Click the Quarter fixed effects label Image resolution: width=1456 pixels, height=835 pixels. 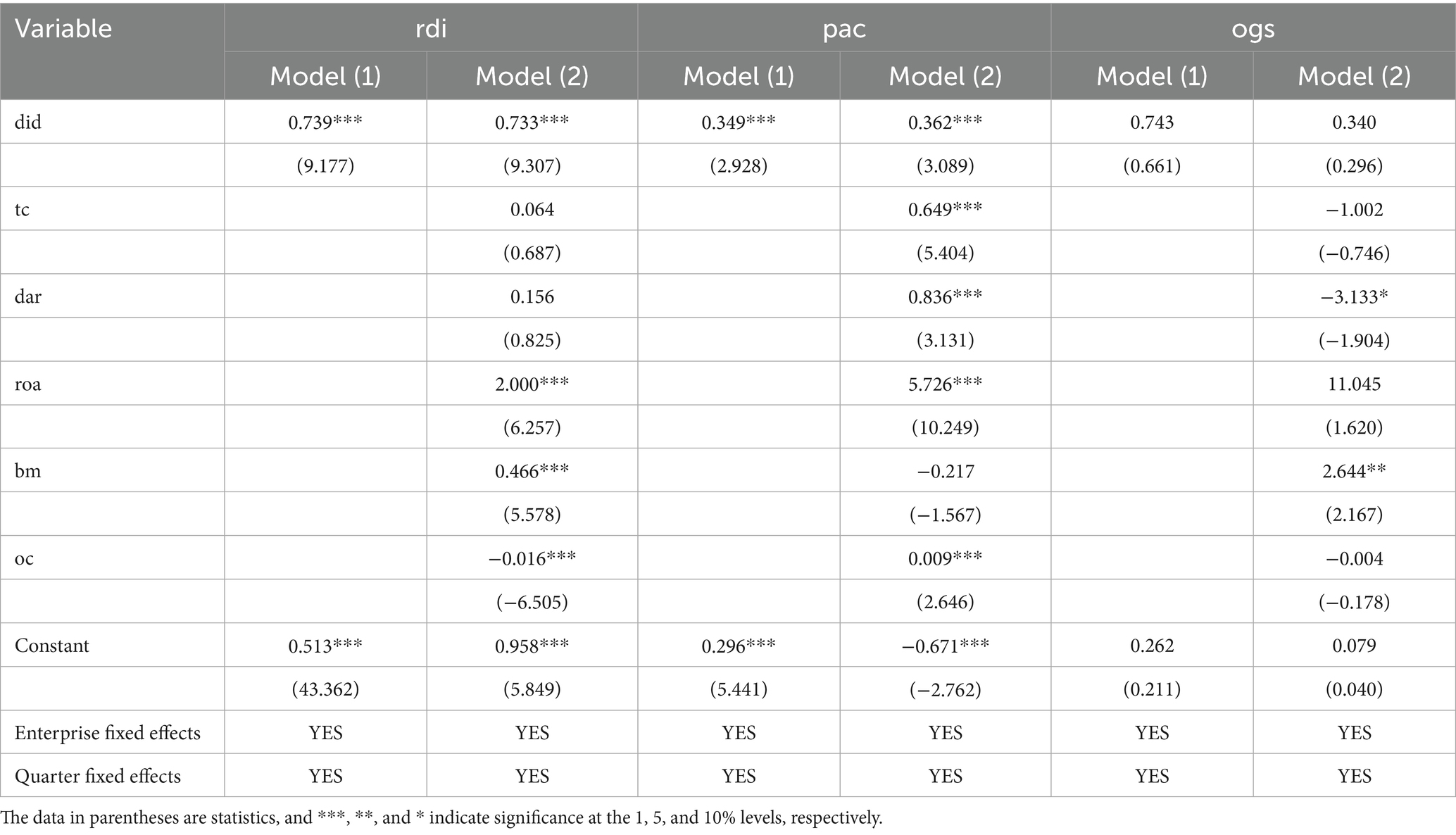pos(98,776)
